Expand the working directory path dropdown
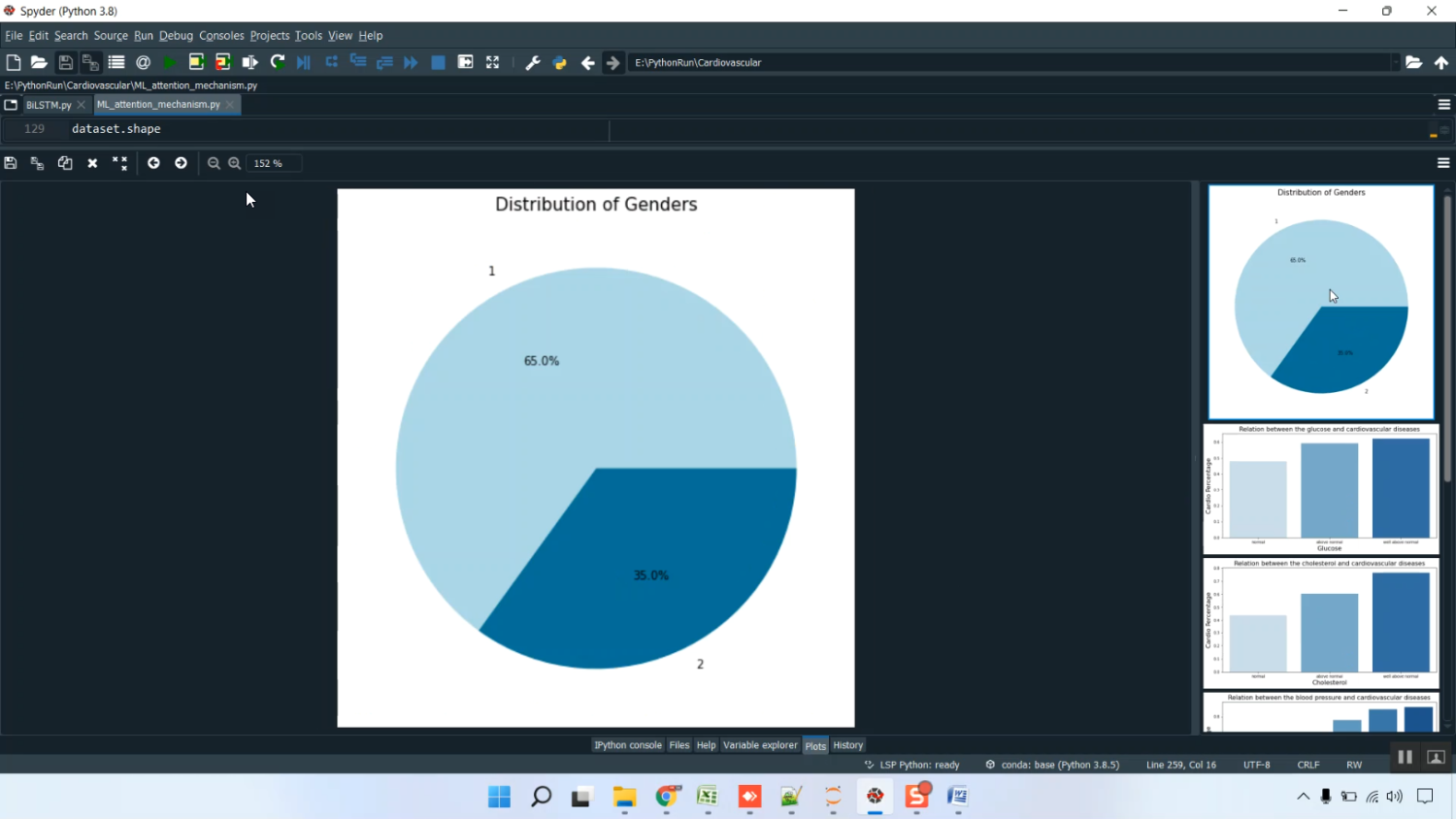The height and width of the screenshot is (819, 1456). coord(1395,62)
